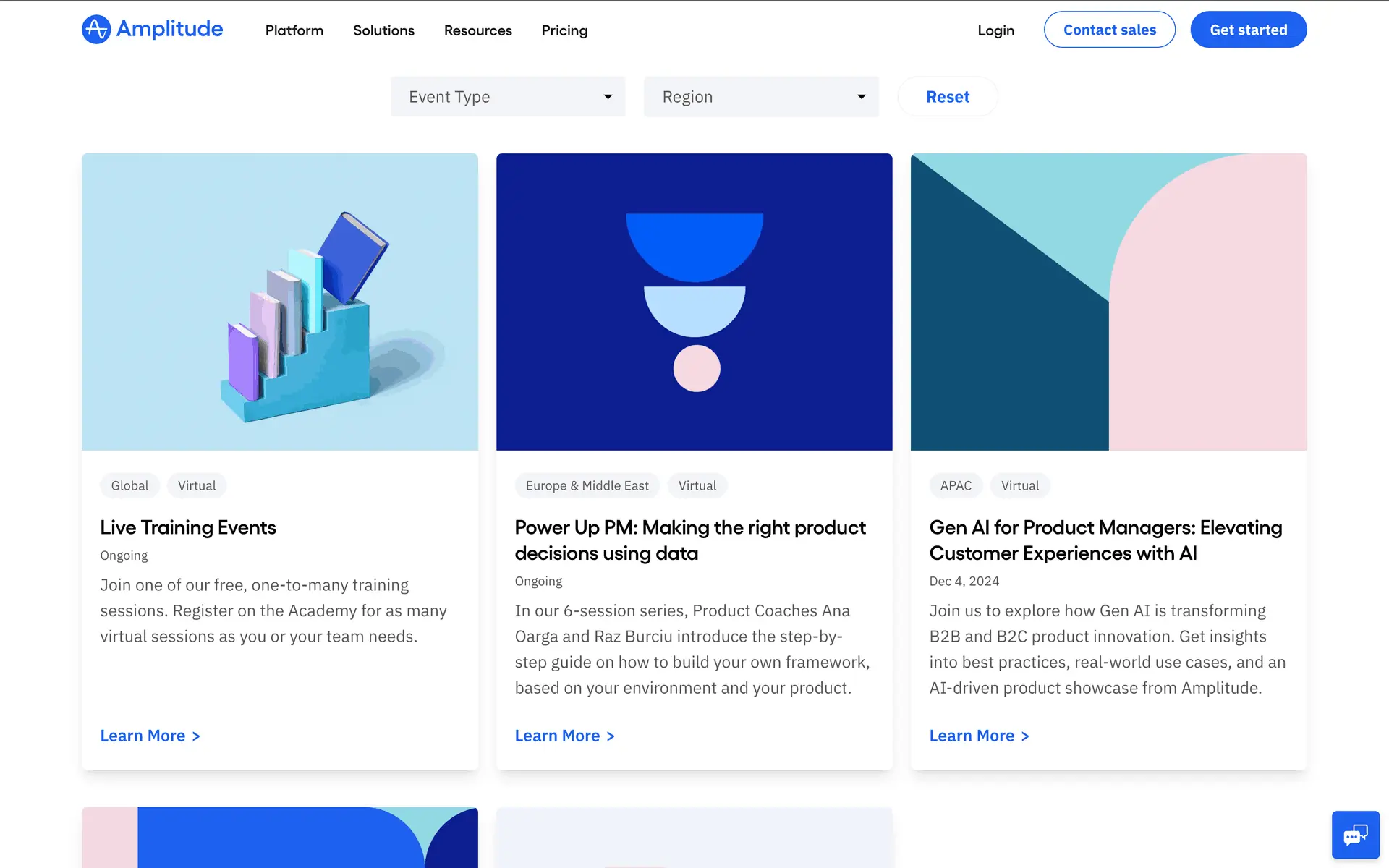Click the Reset filters button
This screenshot has height=868, width=1389.
pyautogui.click(x=947, y=97)
